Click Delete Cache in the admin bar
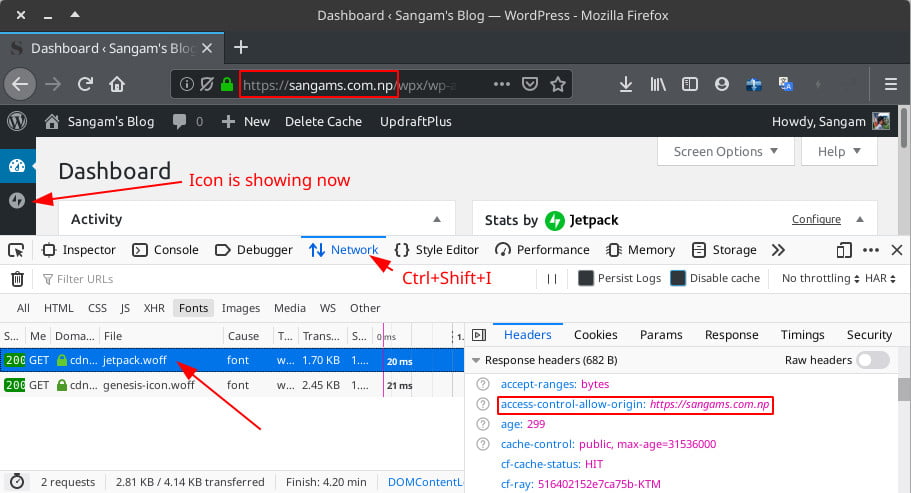911x493 pixels. pyautogui.click(x=323, y=121)
